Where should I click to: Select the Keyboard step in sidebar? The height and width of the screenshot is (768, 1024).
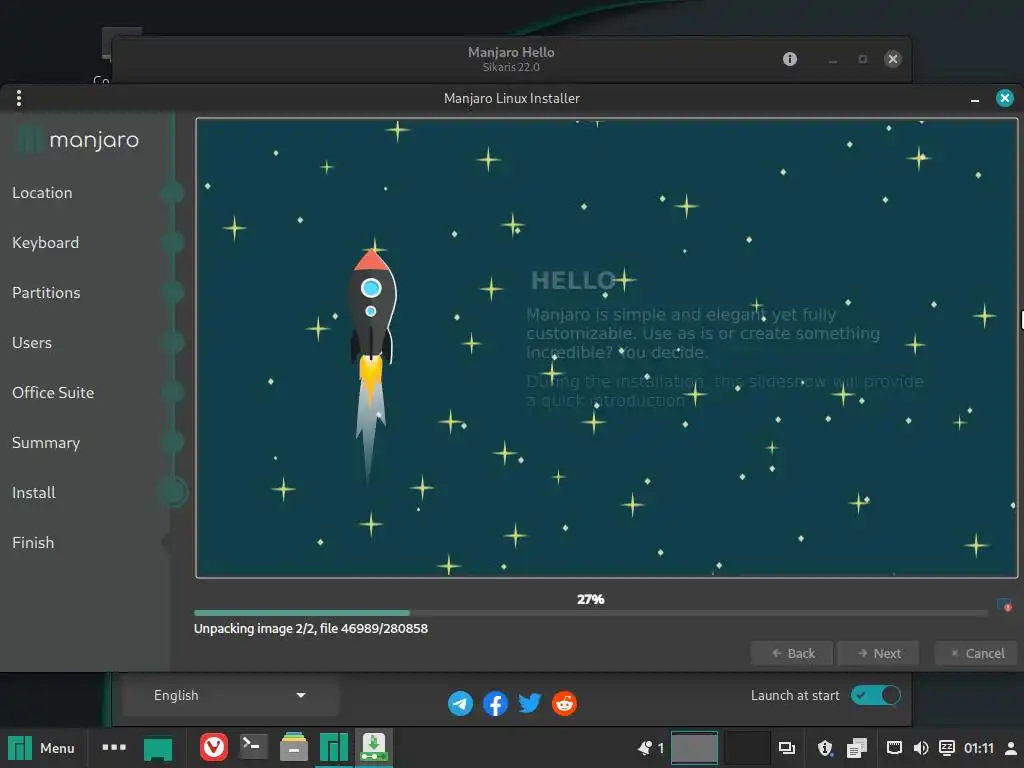(x=46, y=242)
